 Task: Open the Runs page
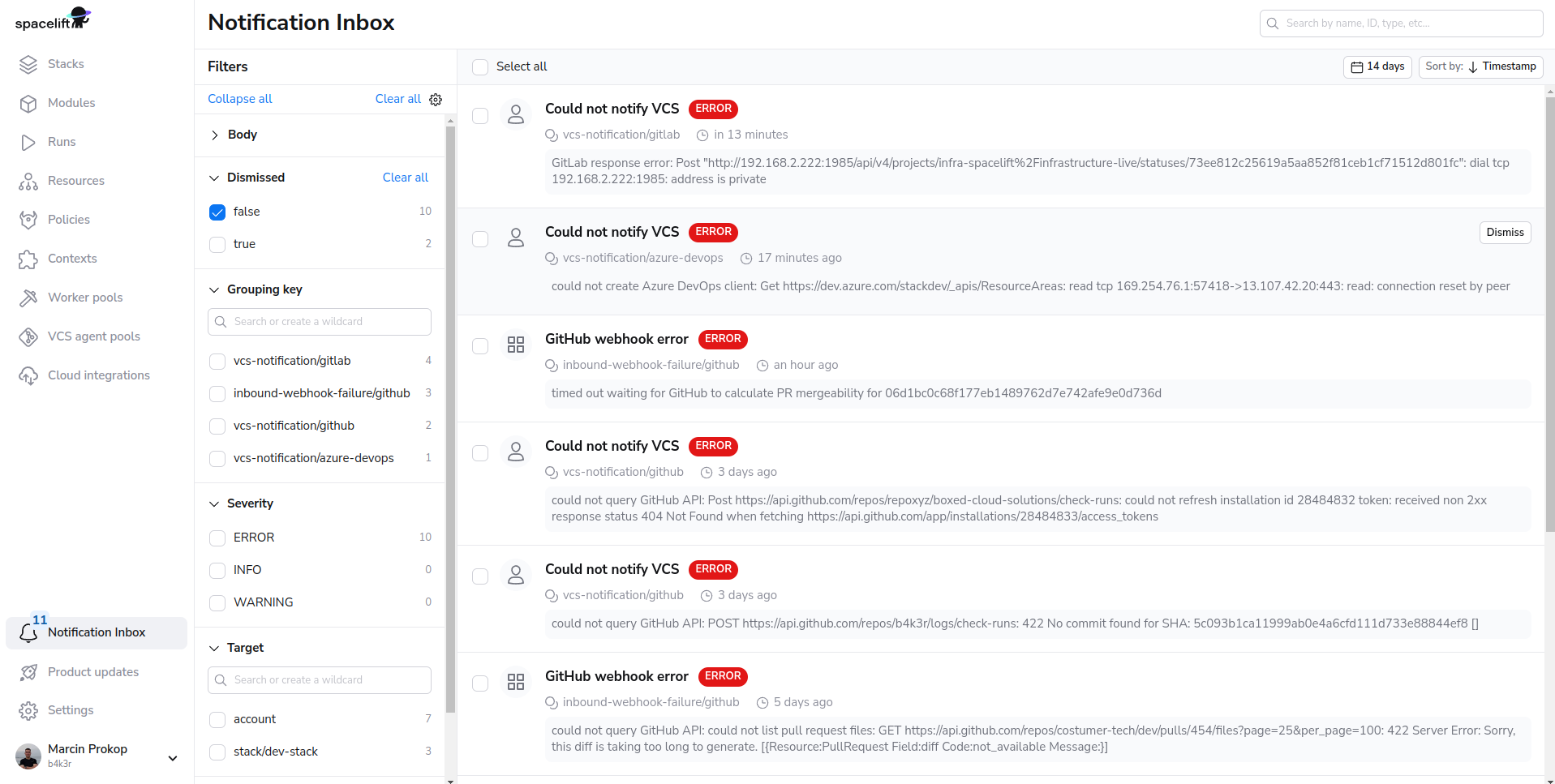(x=62, y=142)
